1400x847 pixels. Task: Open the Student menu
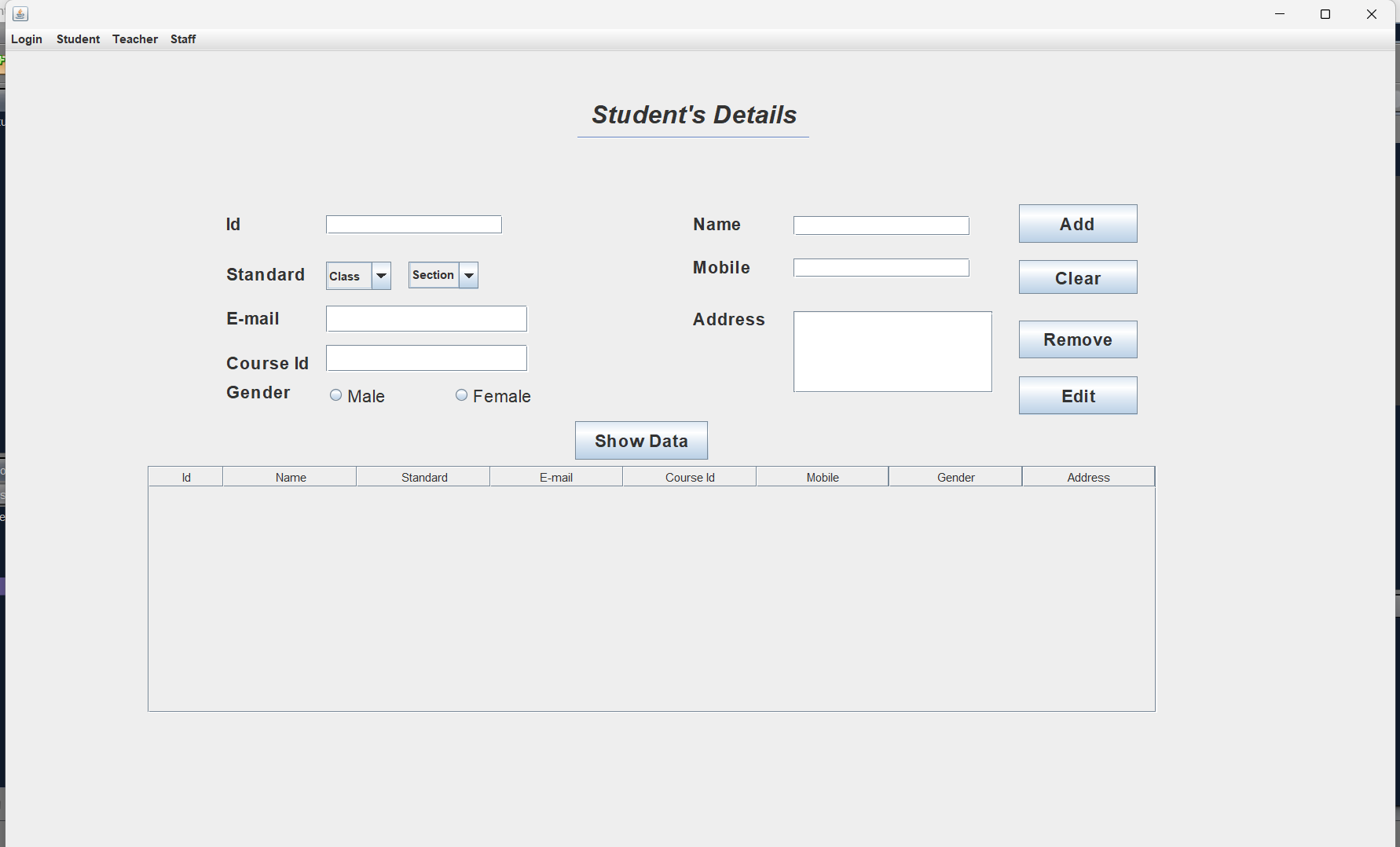(x=78, y=39)
